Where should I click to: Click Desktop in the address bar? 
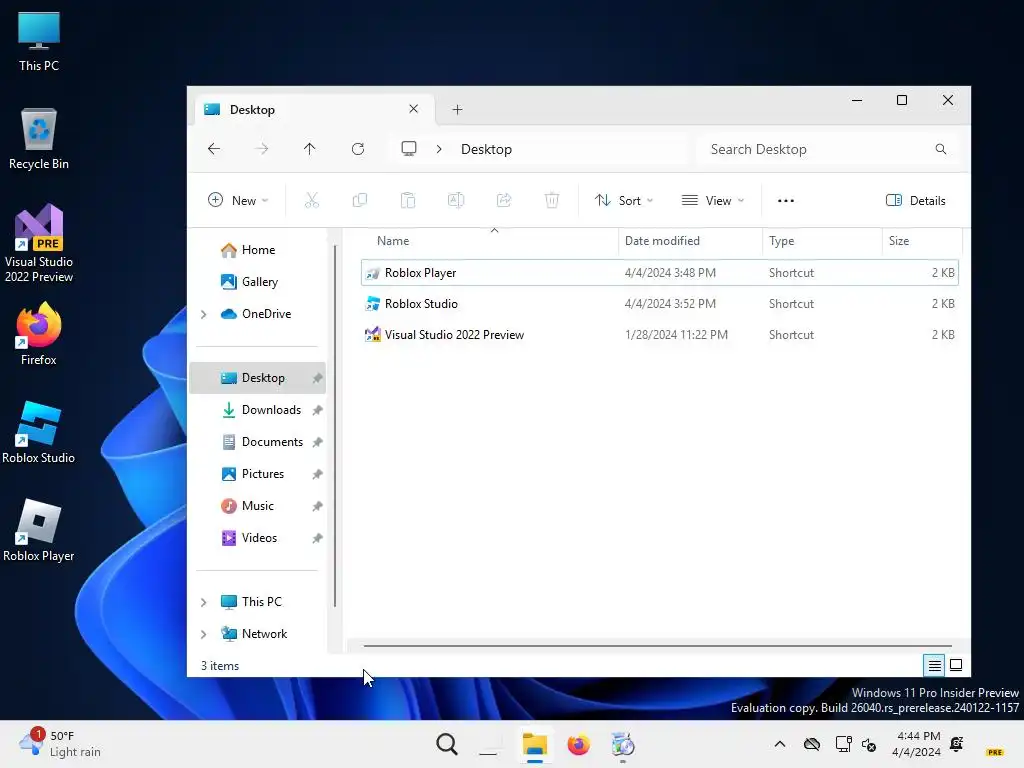tap(487, 150)
